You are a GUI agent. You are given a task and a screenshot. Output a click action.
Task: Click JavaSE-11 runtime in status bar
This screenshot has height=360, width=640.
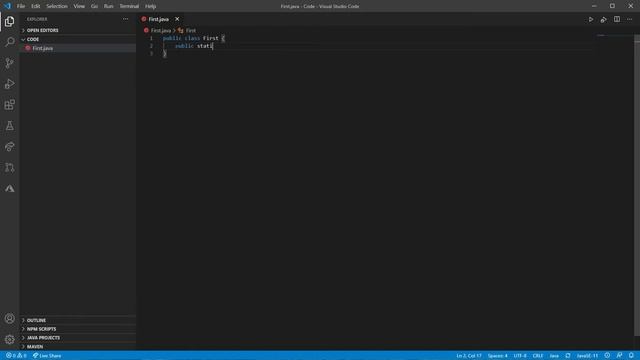click(587, 356)
